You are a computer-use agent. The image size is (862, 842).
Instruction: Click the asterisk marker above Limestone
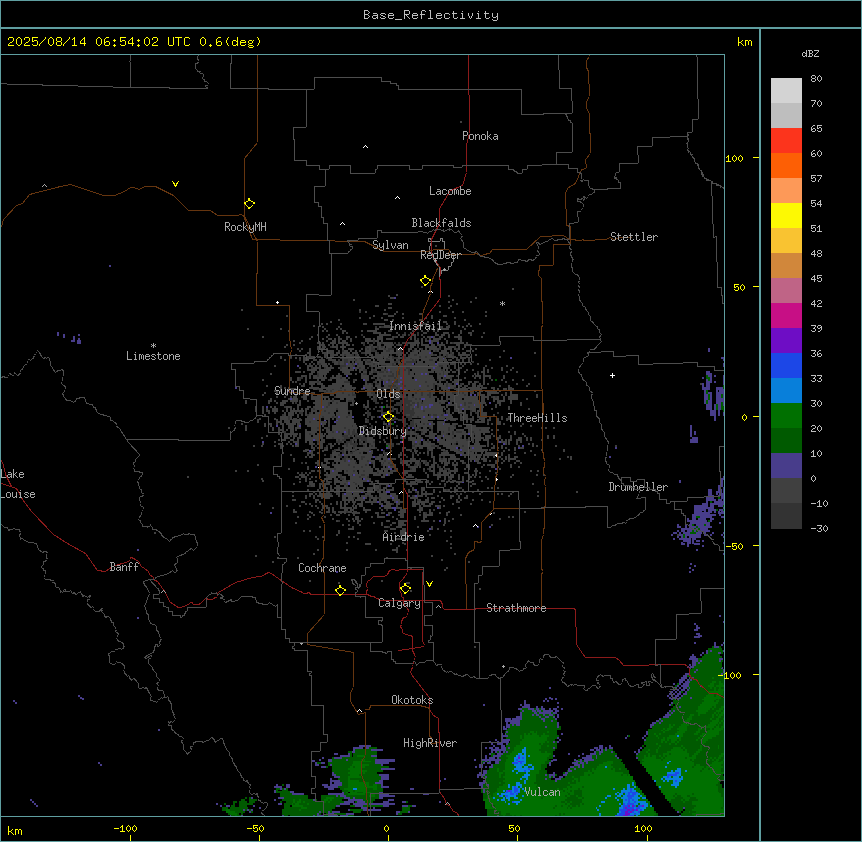[x=153, y=346]
